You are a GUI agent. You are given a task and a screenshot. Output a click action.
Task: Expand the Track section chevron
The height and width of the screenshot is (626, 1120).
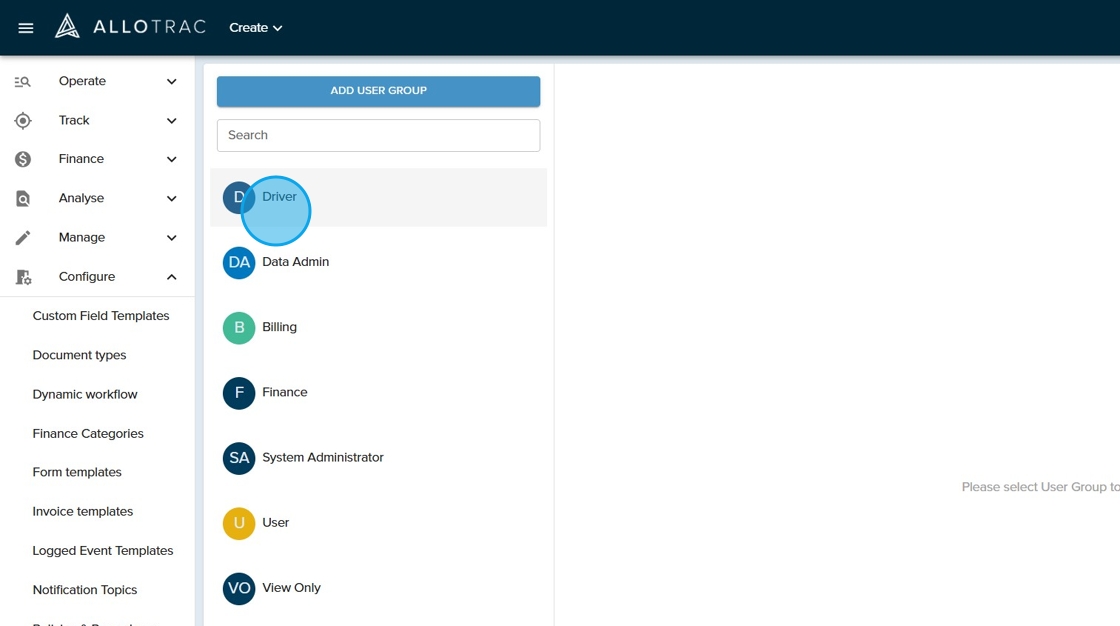tap(172, 121)
